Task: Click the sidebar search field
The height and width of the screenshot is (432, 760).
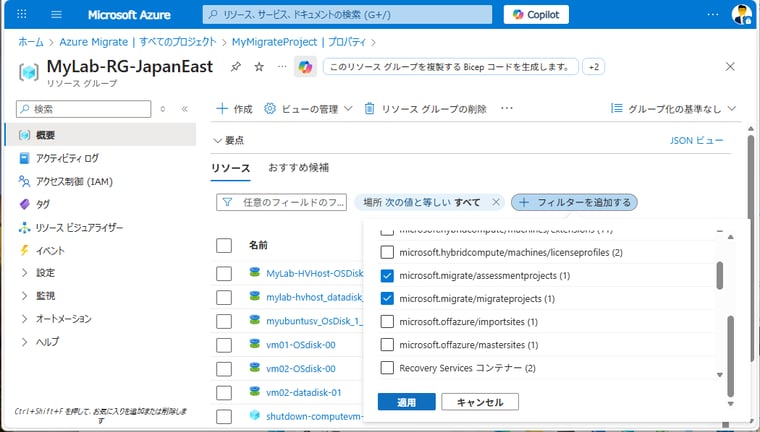Action: click(83, 109)
